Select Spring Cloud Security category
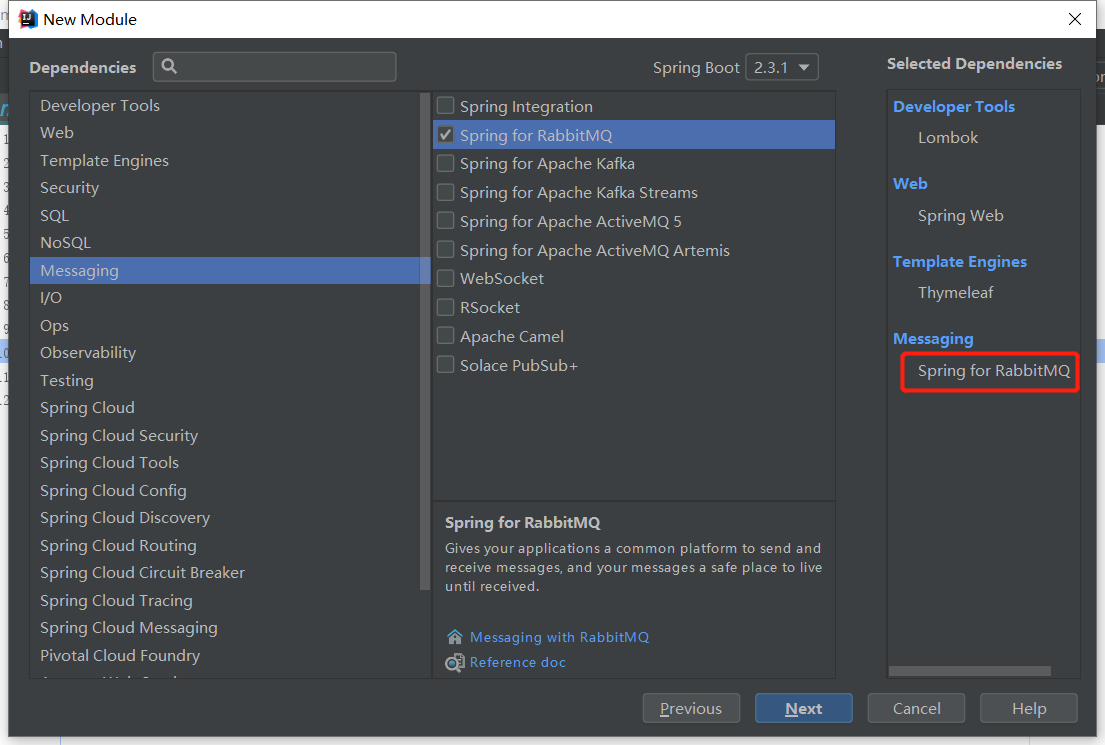 click(x=226, y=436)
